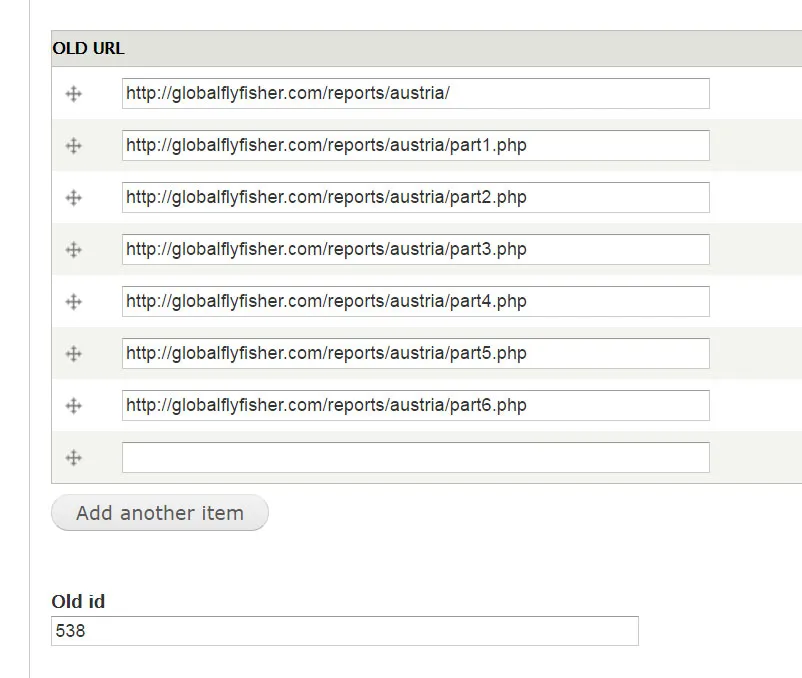Click drag handle for the part3.php row
This screenshot has width=802, height=678.
(x=73, y=250)
